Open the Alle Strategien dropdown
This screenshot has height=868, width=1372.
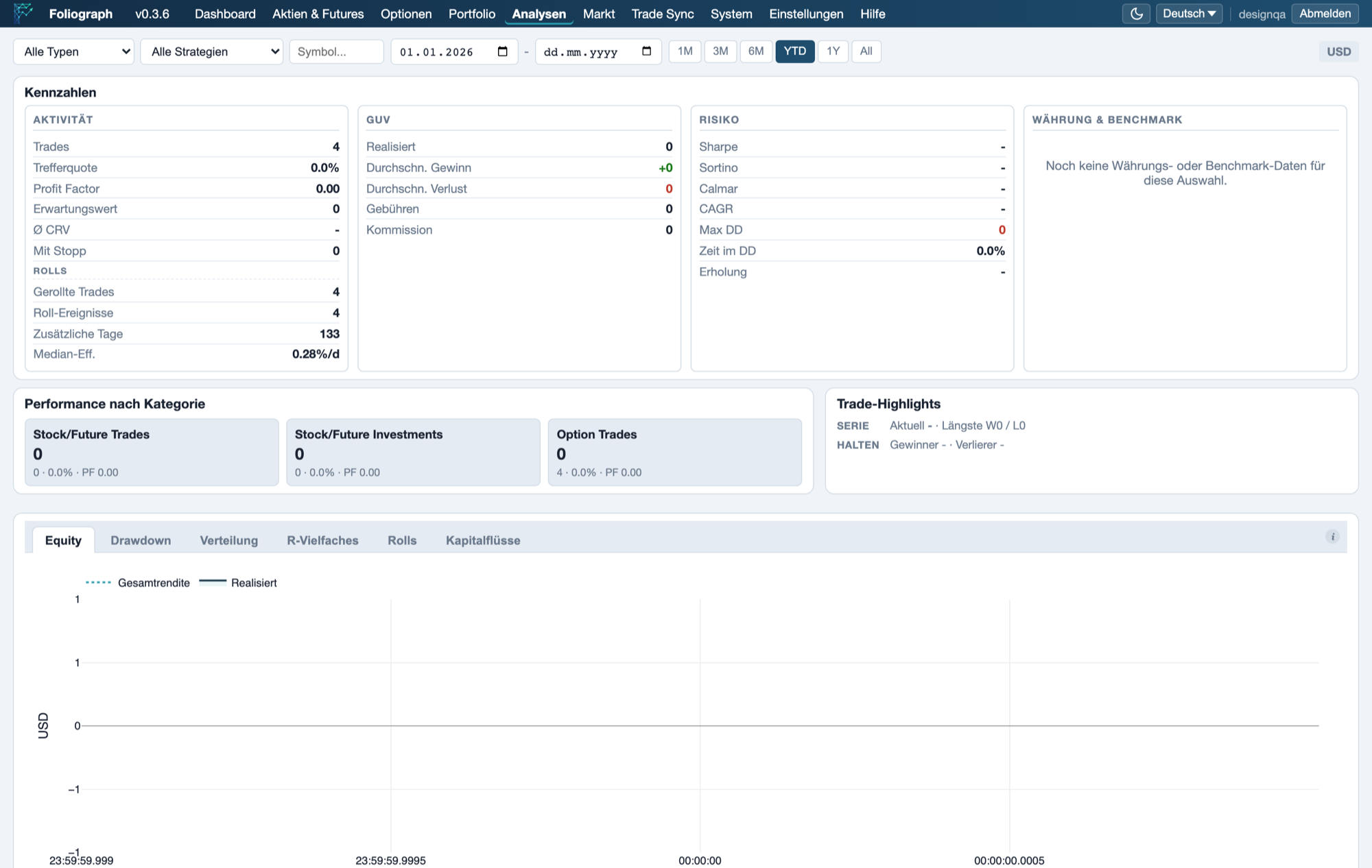211,51
